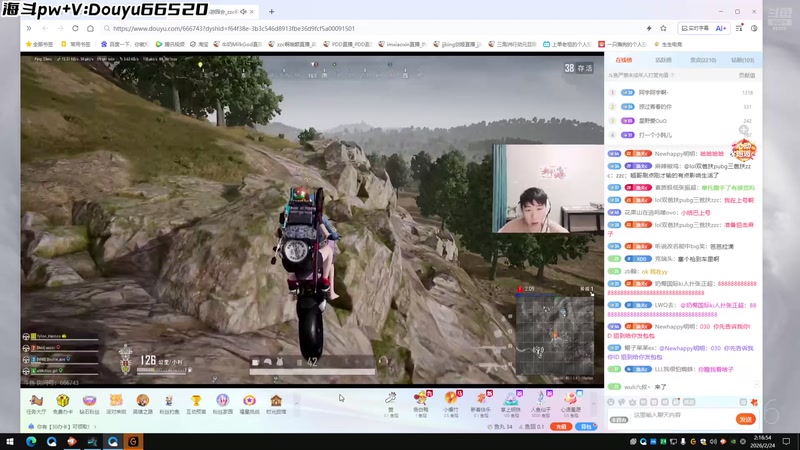Open the trophy 互动预言 icon

tap(196, 403)
